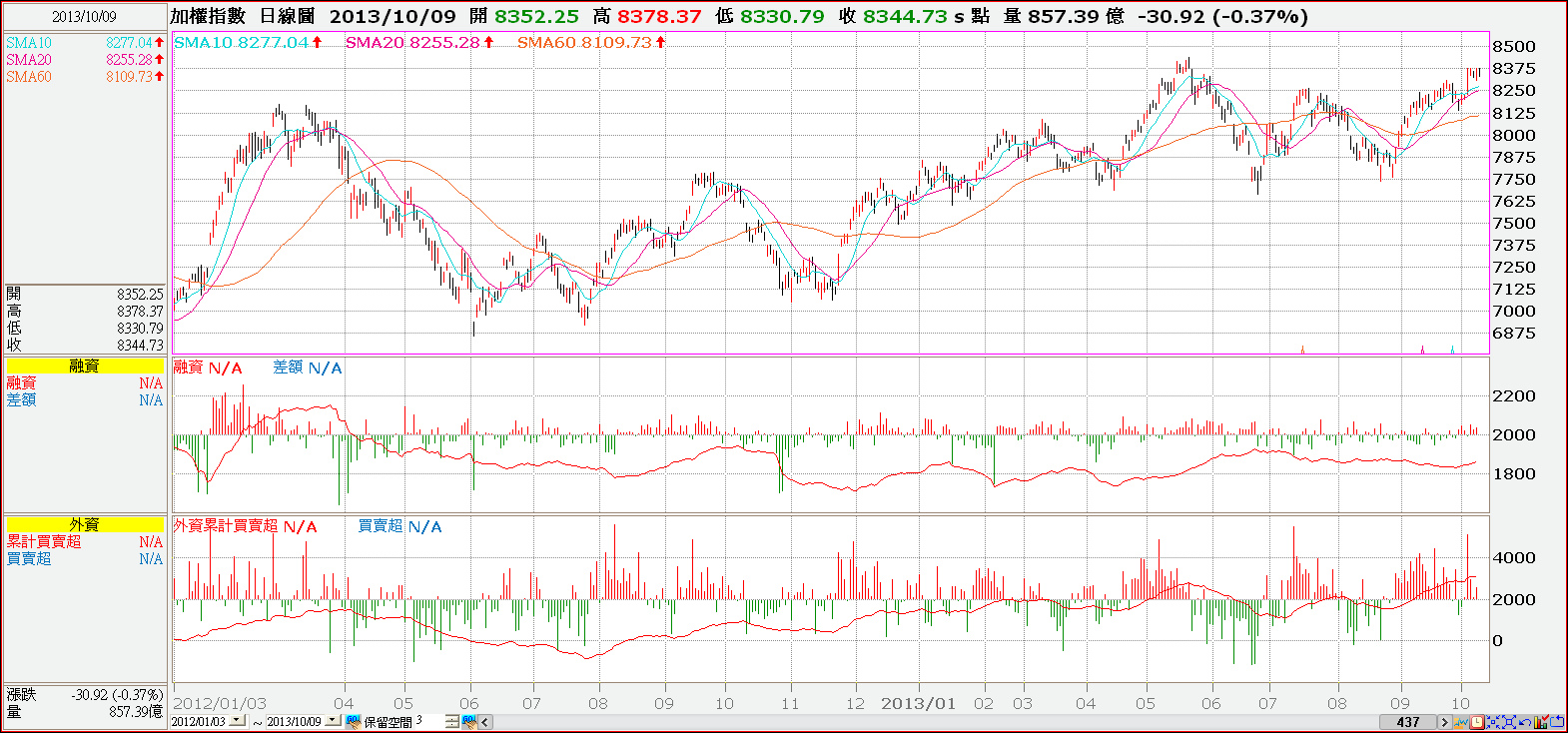Select the yellow 外資 panel header

point(85,524)
